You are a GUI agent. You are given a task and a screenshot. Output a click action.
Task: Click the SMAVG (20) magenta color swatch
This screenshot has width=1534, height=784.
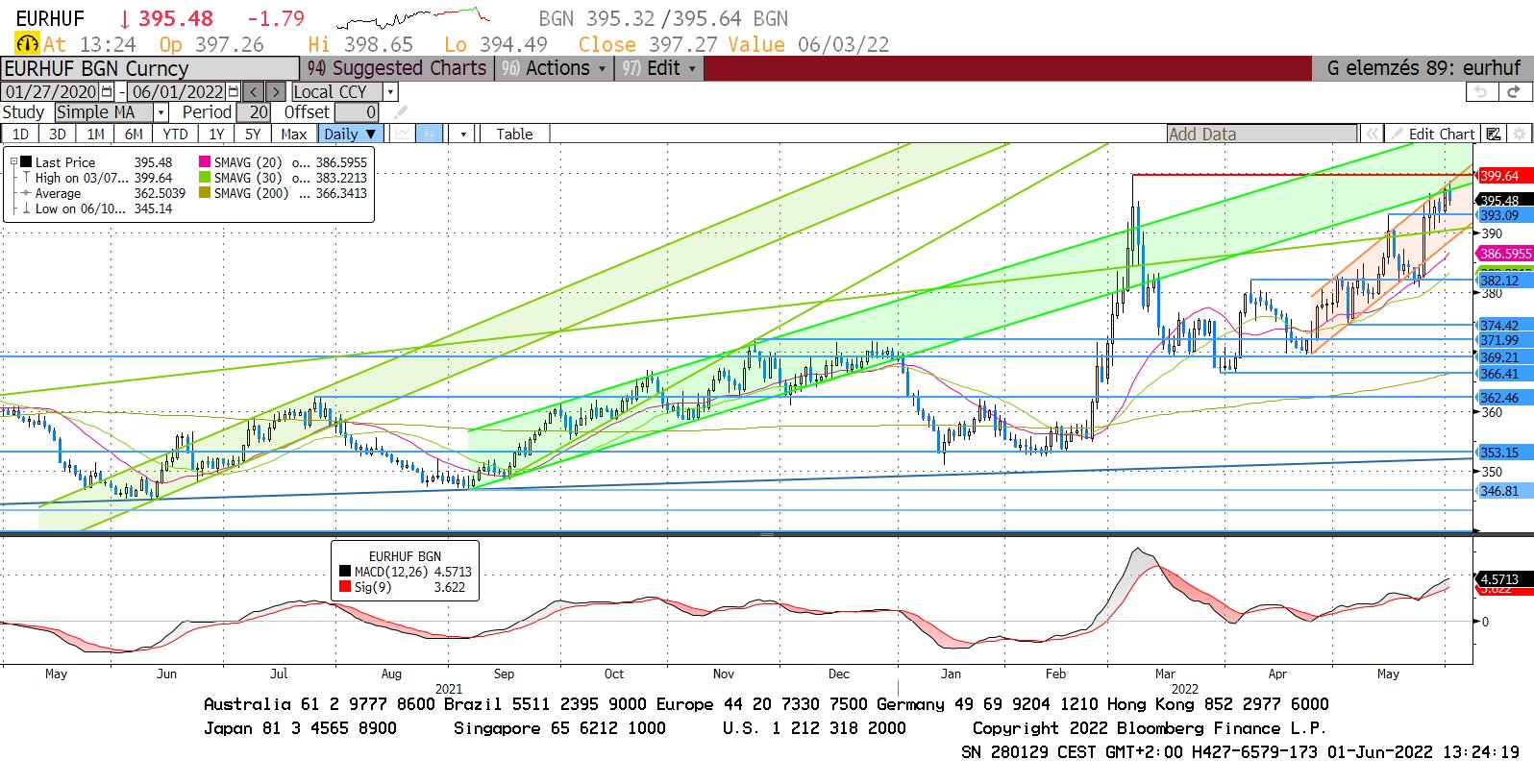point(205,162)
